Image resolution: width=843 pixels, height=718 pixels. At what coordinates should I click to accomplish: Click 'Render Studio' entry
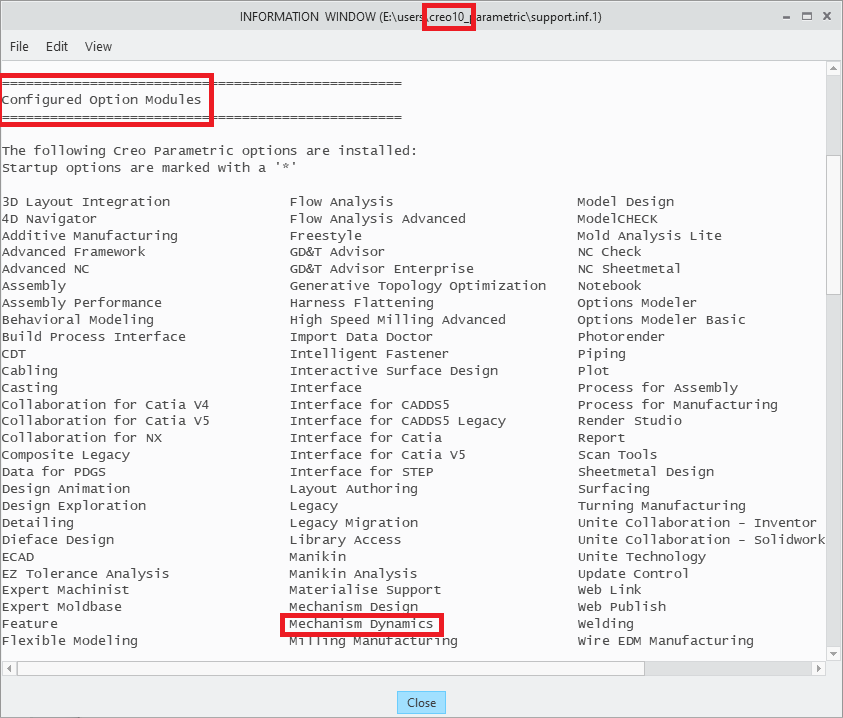click(630, 421)
